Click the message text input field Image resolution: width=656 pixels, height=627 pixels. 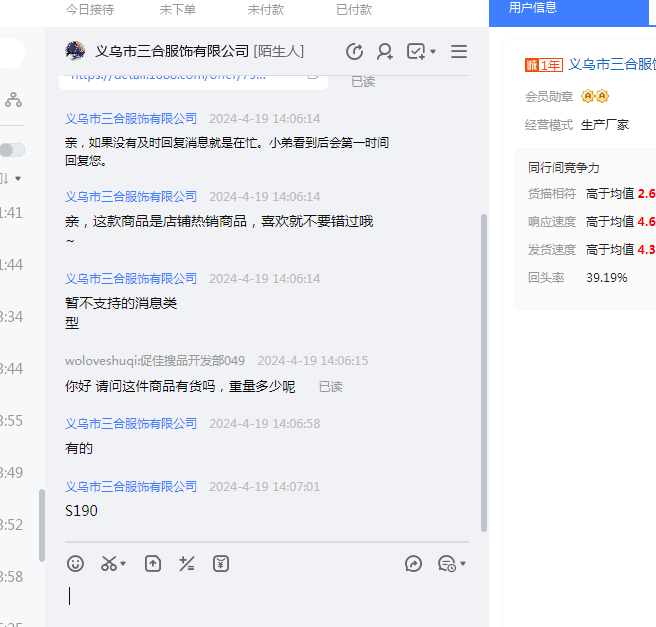coord(270,597)
